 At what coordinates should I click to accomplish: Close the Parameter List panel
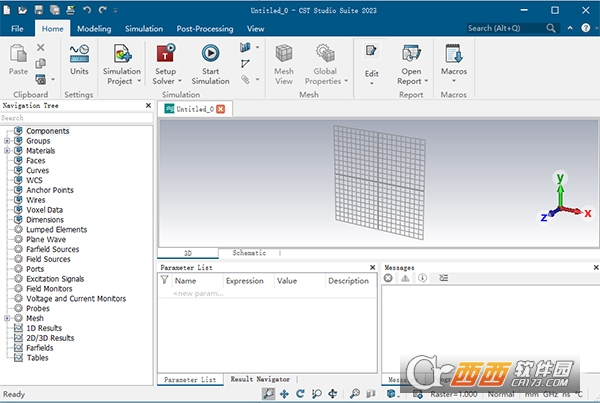coord(373,268)
